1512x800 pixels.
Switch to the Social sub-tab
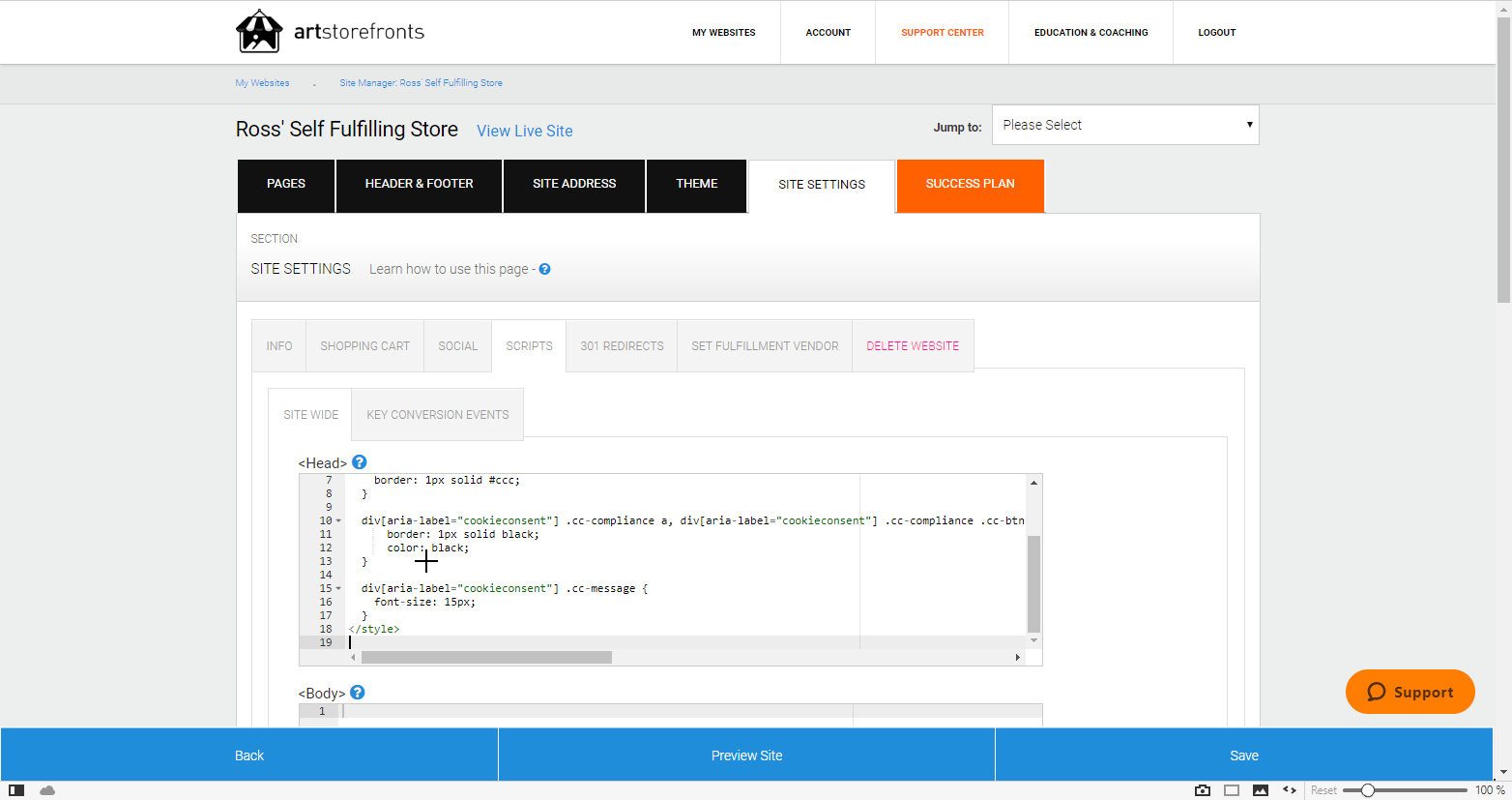(458, 345)
